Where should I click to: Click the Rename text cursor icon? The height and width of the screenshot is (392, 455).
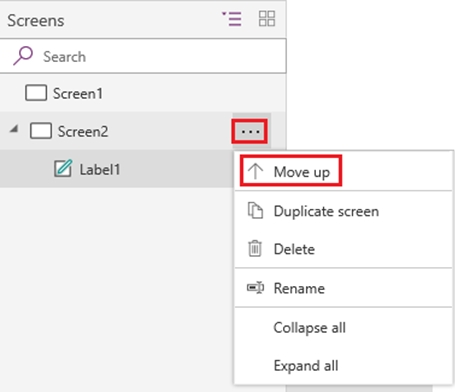[256, 288]
